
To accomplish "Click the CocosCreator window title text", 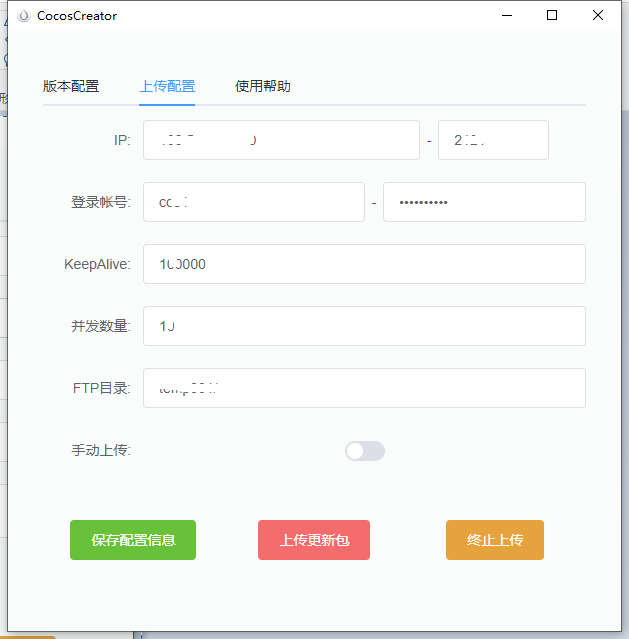I will coord(77,16).
